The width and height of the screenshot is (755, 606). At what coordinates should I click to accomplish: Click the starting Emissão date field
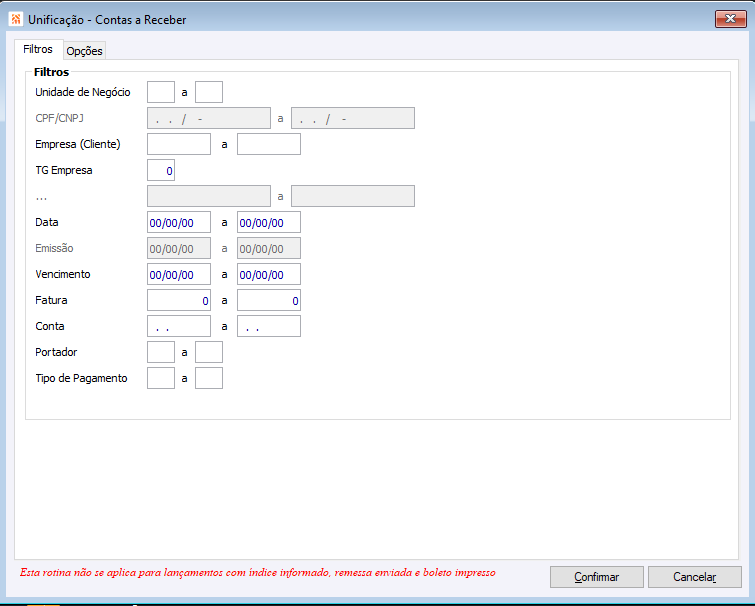(x=179, y=248)
